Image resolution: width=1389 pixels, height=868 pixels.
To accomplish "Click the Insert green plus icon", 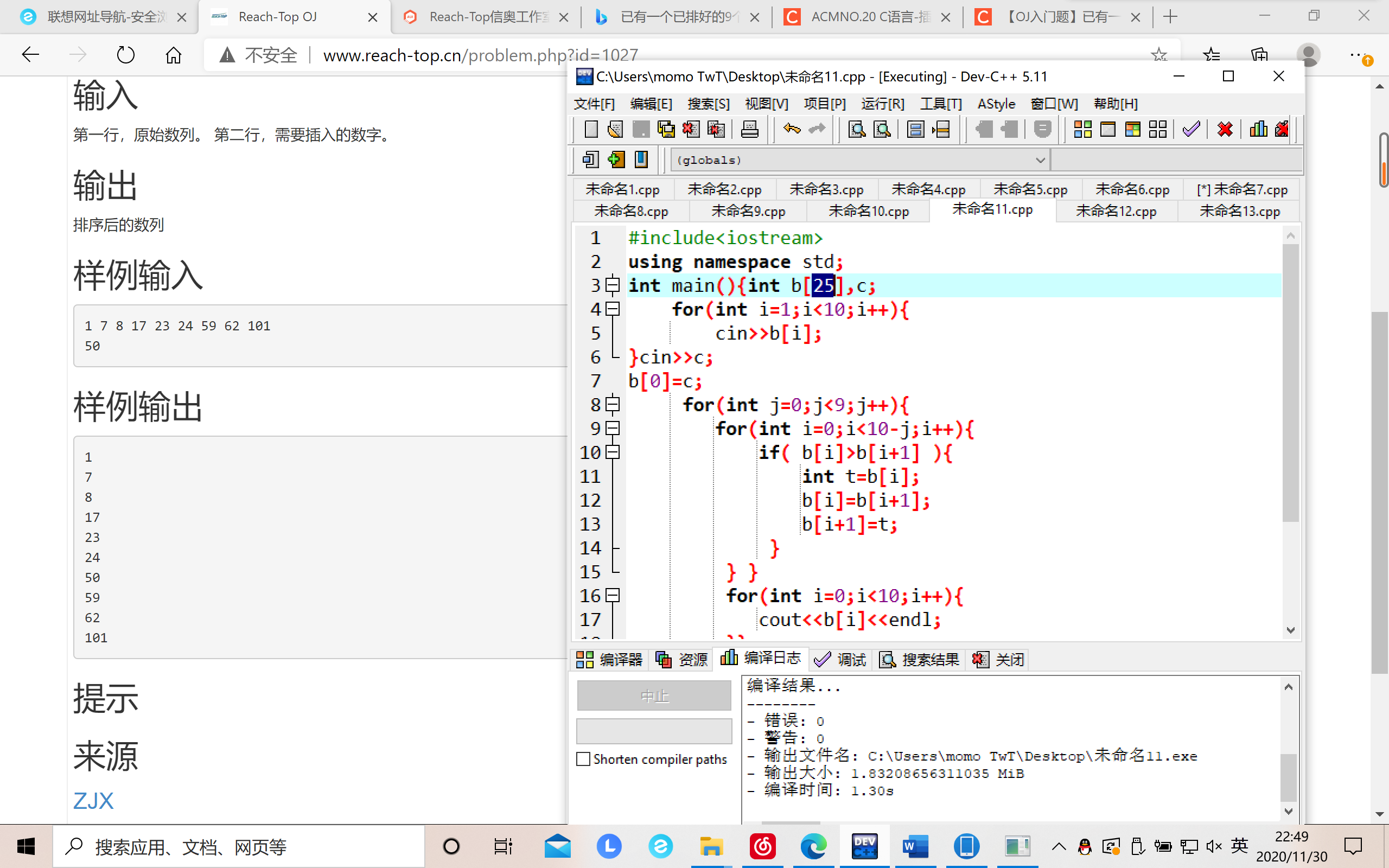I will (616, 159).
